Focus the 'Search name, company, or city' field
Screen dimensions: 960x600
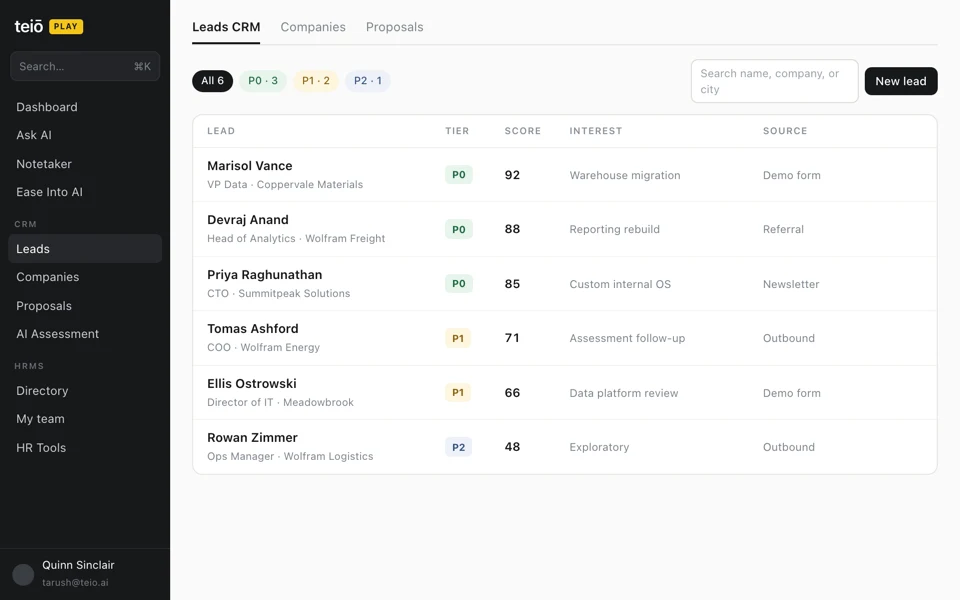[x=774, y=81]
